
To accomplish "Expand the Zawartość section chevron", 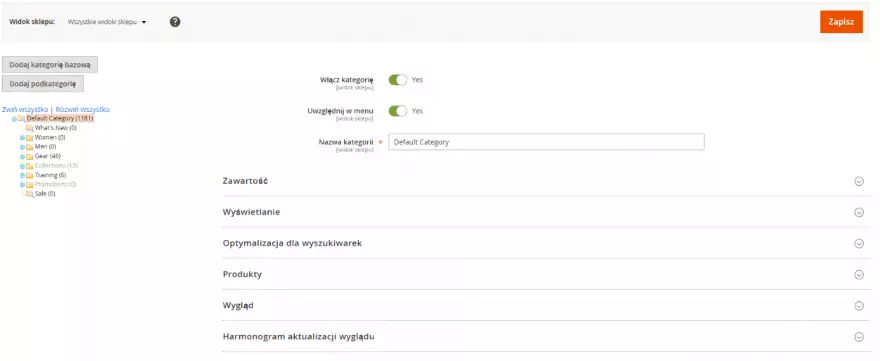I will (x=859, y=181).
